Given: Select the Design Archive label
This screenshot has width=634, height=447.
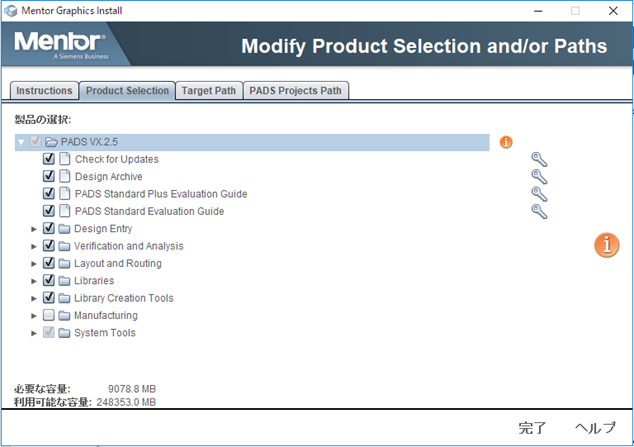Looking at the screenshot, I should tap(109, 177).
